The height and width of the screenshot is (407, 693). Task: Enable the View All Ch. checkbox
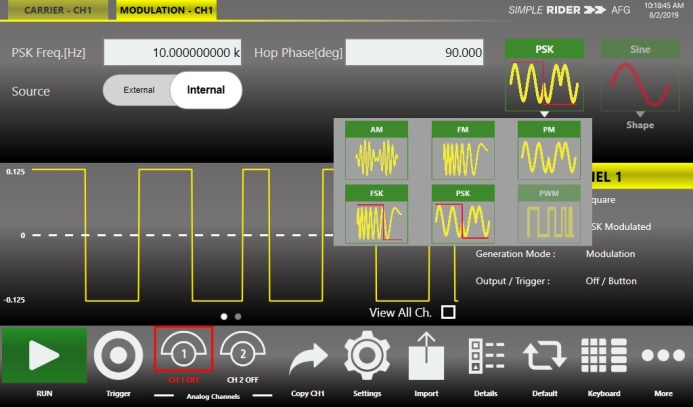point(449,312)
